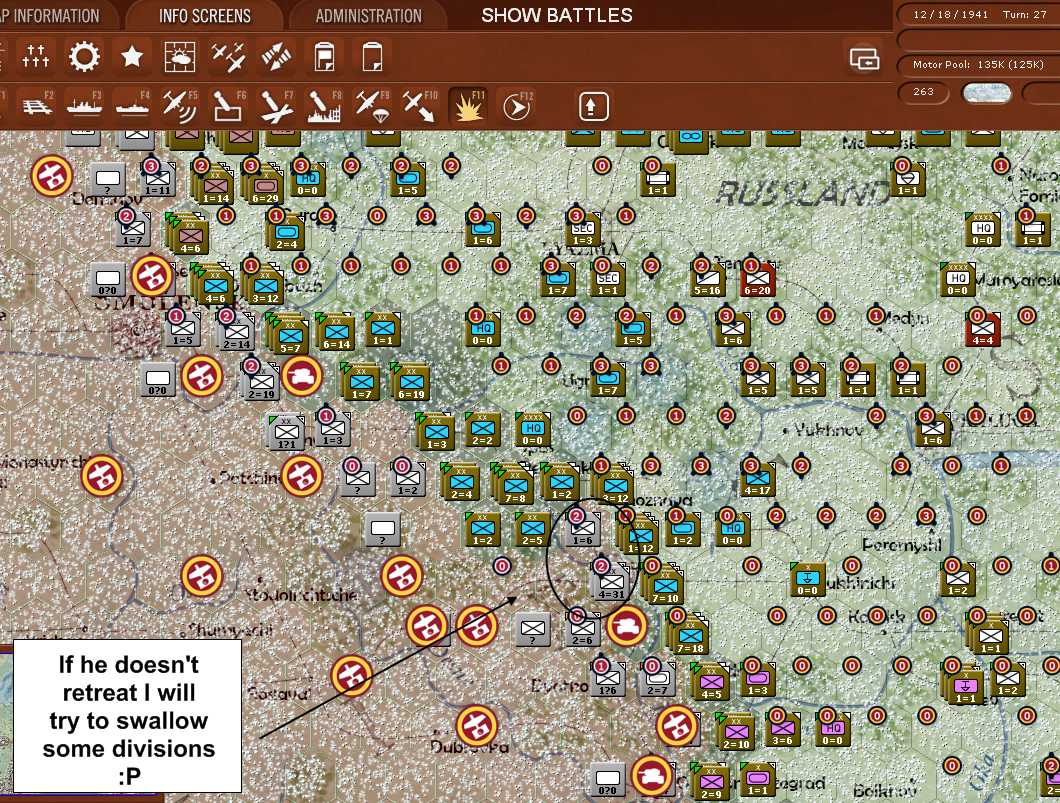1060x803 pixels.
Task: Toggle air transfer mode F10
Action: tap(420, 105)
